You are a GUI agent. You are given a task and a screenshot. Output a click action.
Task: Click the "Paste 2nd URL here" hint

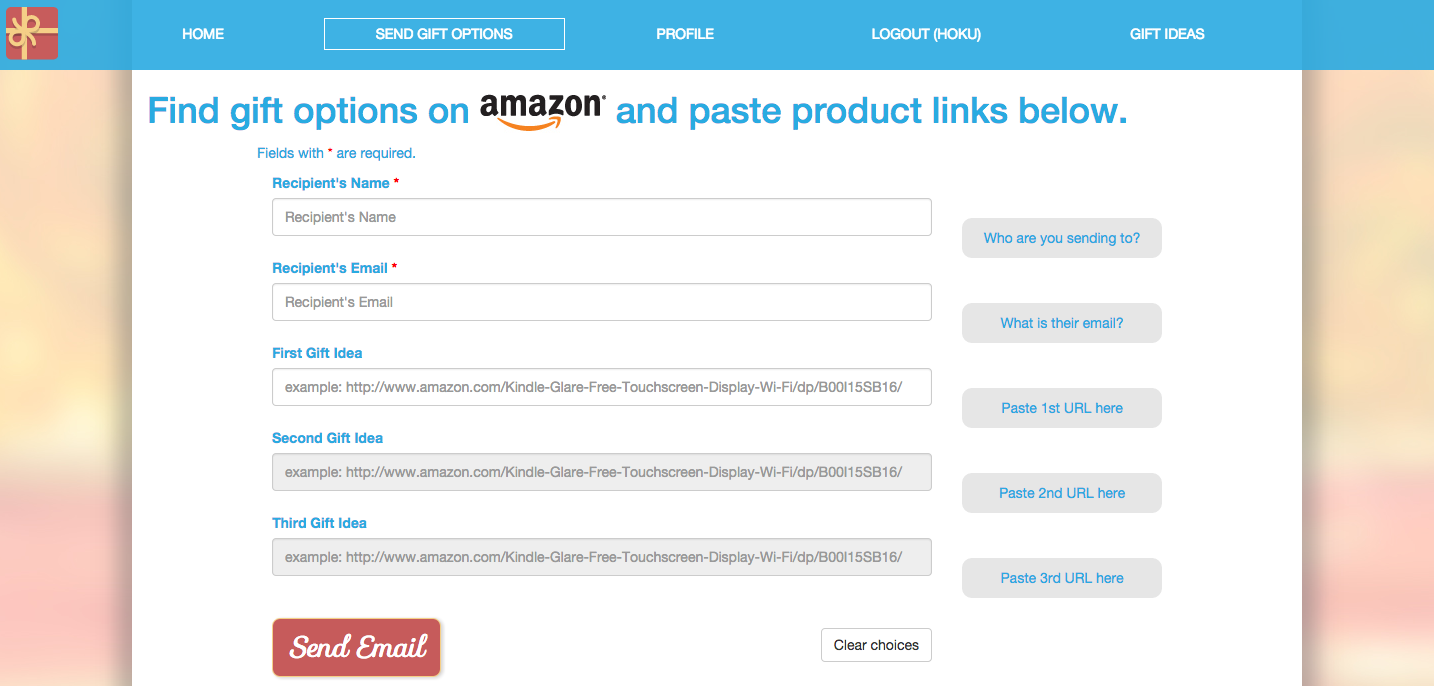pyautogui.click(x=1061, y=493)
